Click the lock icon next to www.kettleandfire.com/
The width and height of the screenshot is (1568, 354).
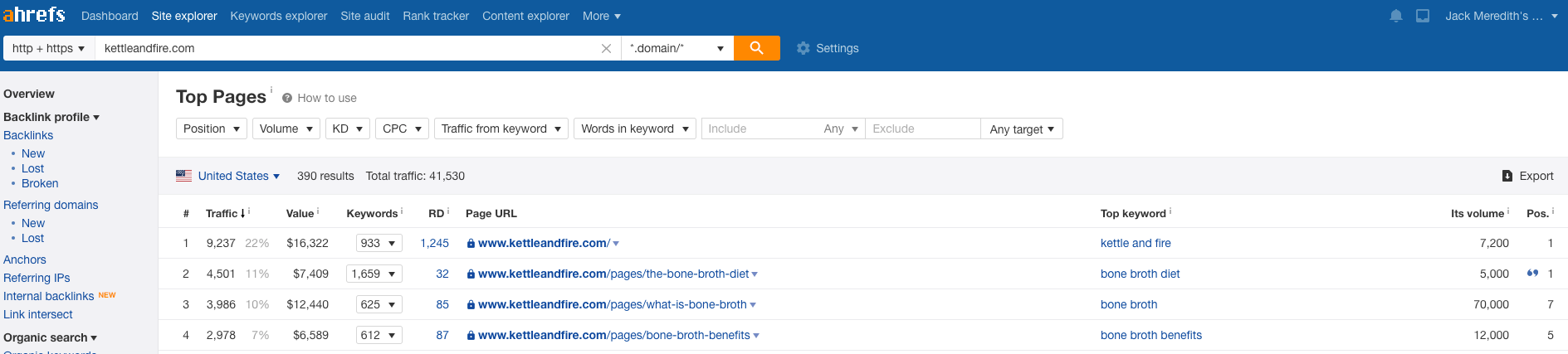coord(471,243)
